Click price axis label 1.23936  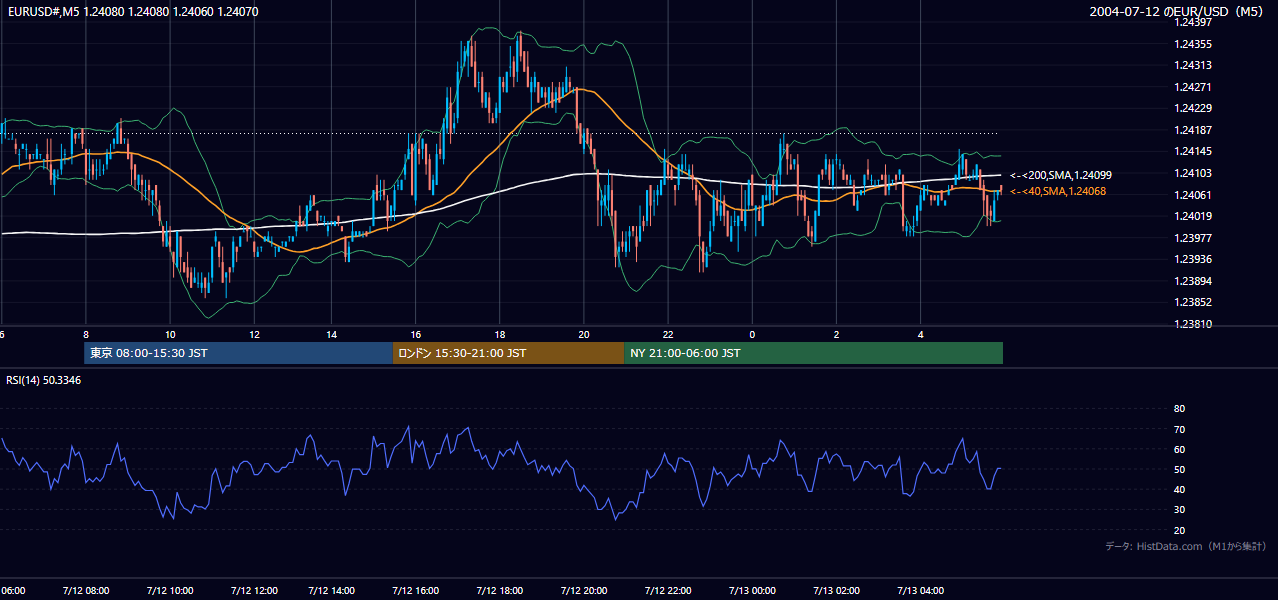1193,259
